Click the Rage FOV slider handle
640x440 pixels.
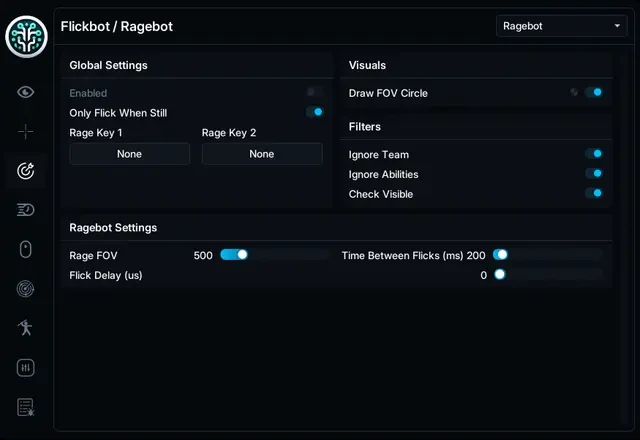click(x=242, y=255)
